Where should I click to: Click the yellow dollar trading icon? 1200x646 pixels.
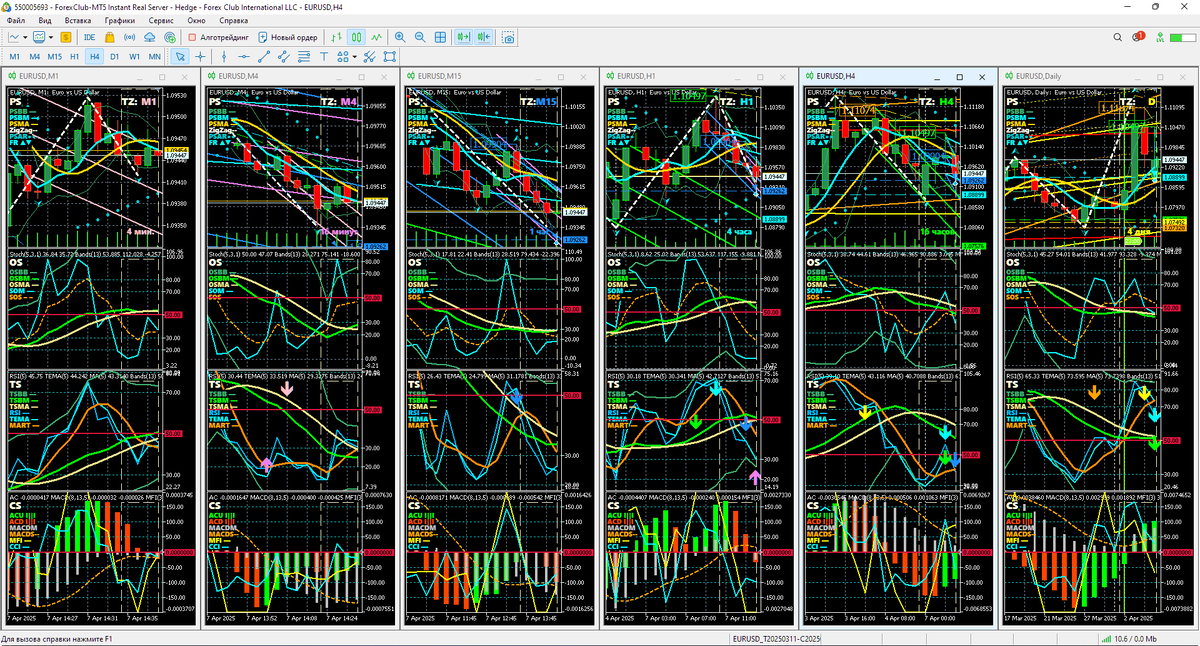[x=66, y=36]
